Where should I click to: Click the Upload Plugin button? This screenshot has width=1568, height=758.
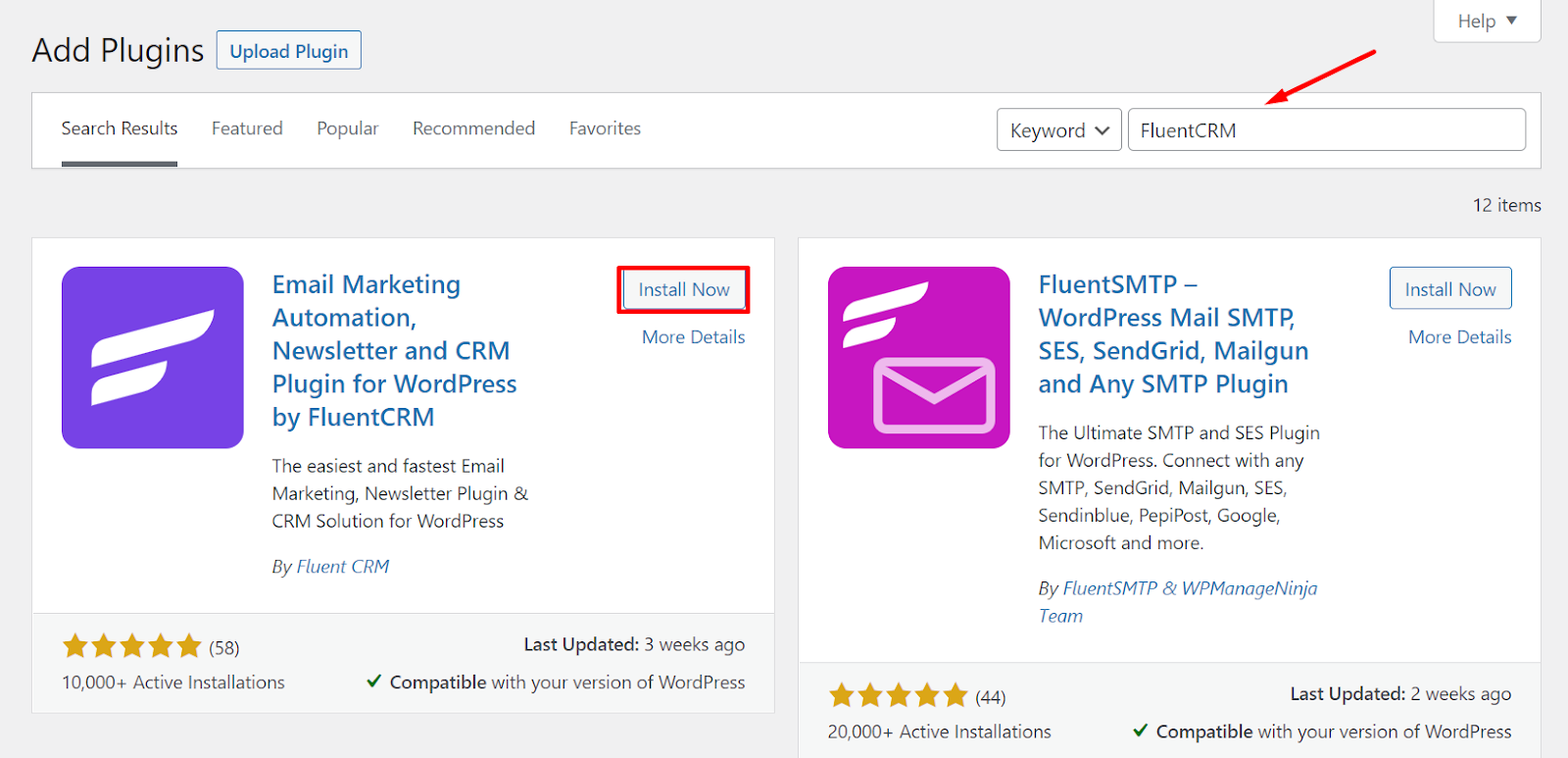(x=289, y=51)
